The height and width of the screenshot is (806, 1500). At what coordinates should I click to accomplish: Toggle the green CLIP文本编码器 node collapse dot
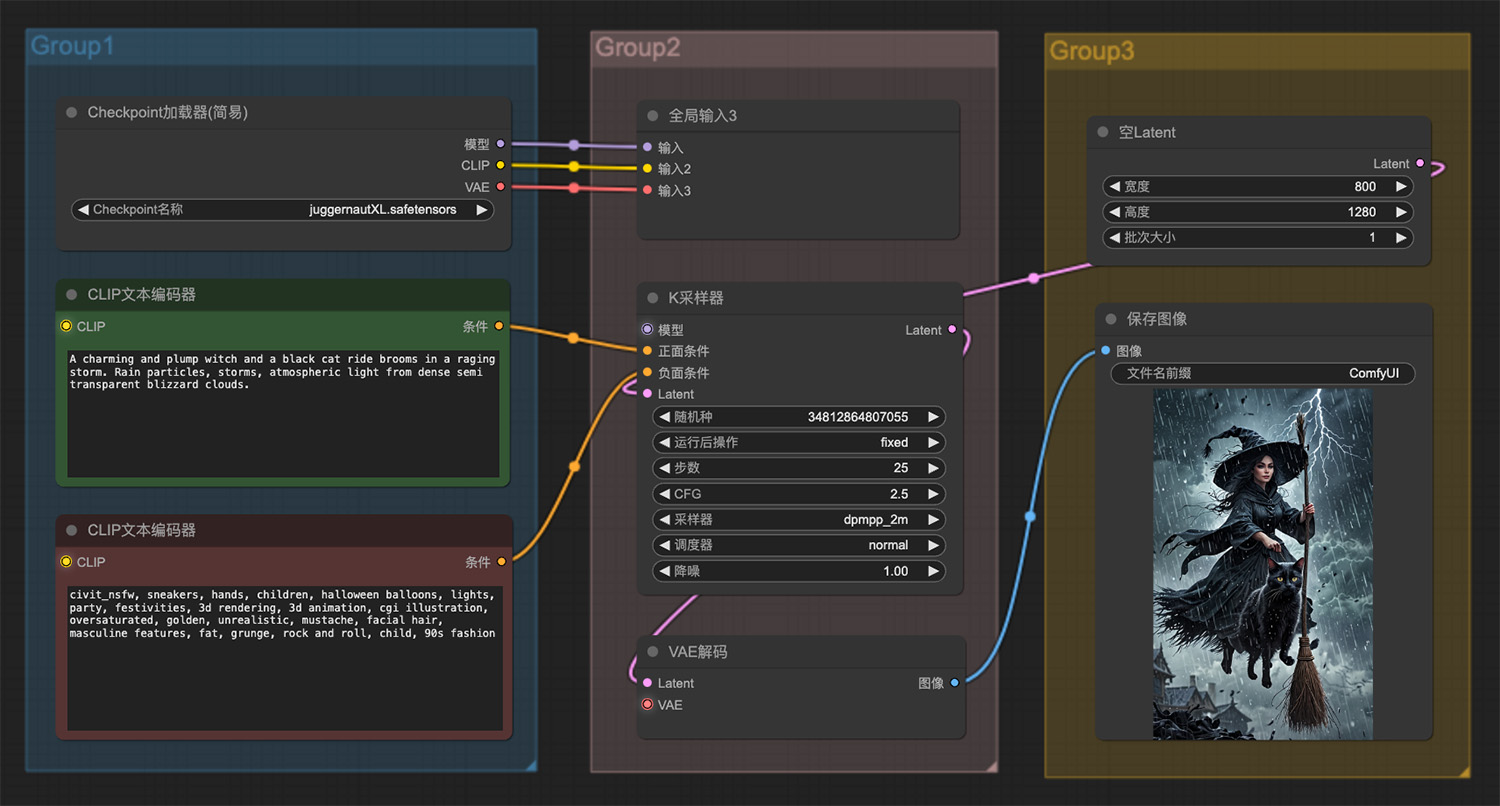click(72, 295)
